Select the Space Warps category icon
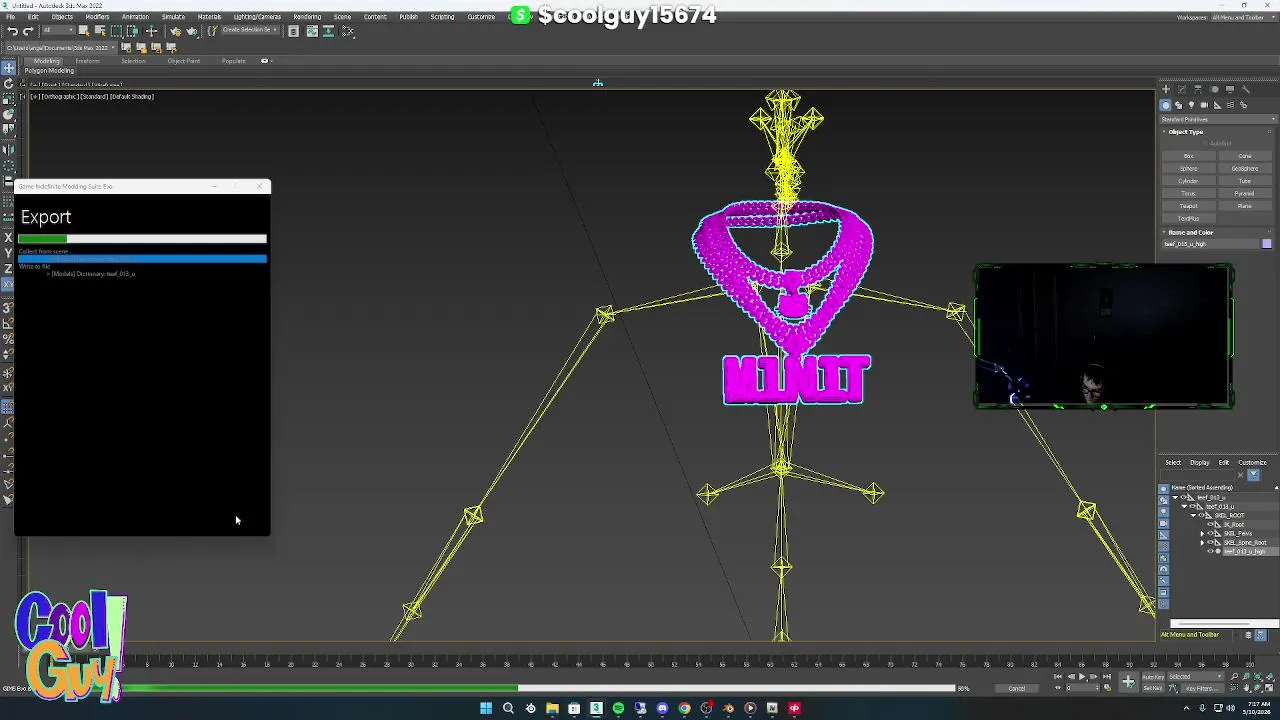Viewport: 1280px width, 720px height. pos(1230,105)
